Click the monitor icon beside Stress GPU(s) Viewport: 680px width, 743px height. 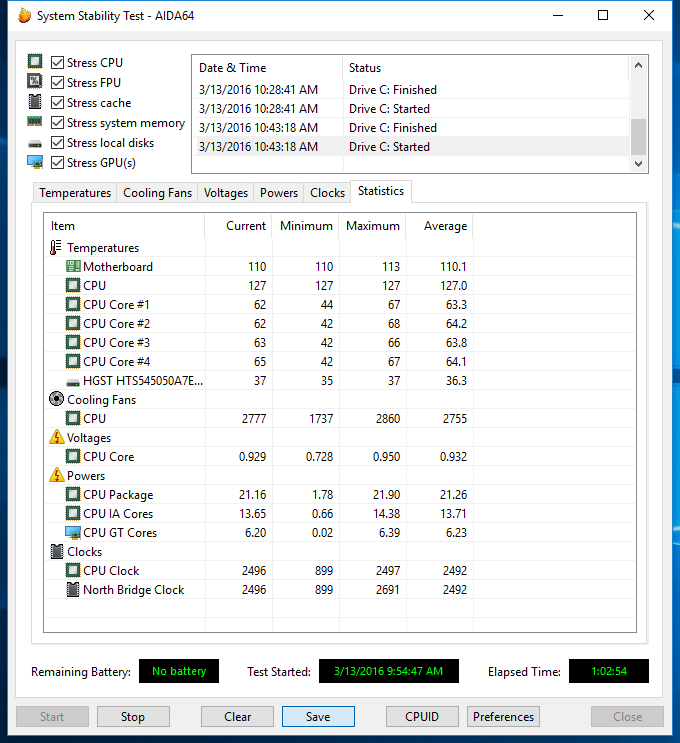[35, 162]
